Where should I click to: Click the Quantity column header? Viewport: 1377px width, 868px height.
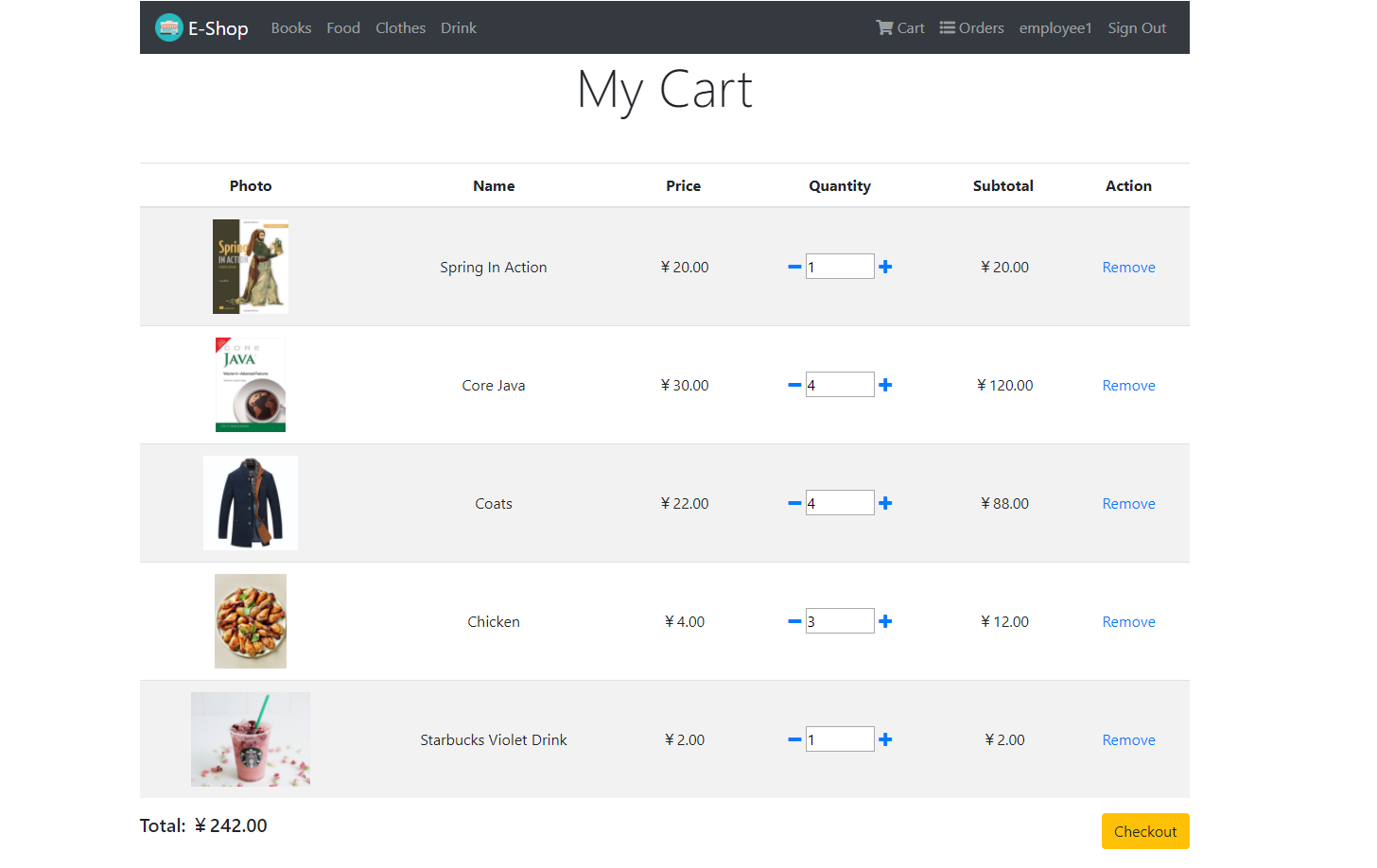(840, 185)
